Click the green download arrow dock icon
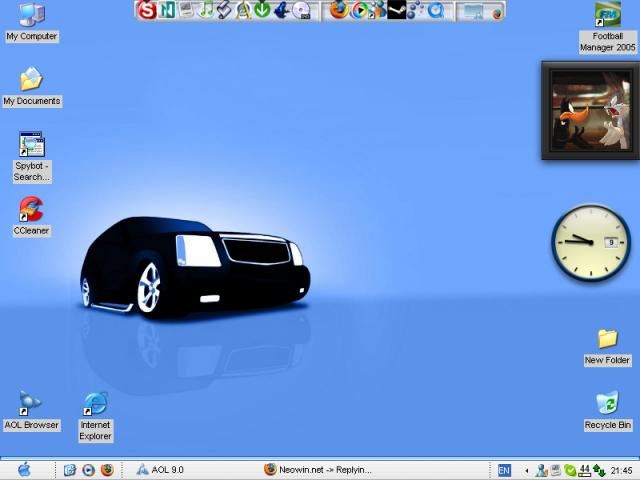The image size is (640, 480). pyautogui.click(x=262, y=10)
